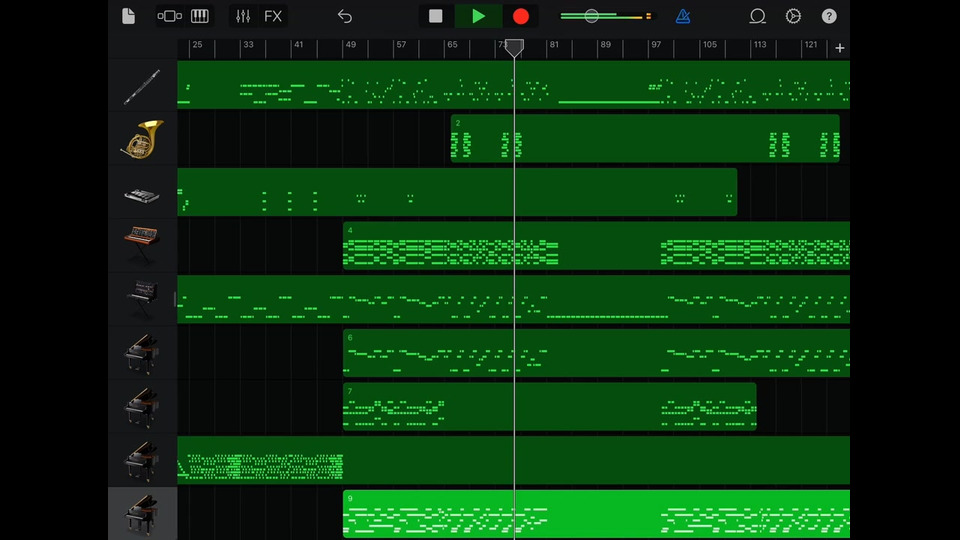Image resolution: width=960 pixels, height=540 pixels.
Task: Switch to Tracks view button
Action: point(170,16)
